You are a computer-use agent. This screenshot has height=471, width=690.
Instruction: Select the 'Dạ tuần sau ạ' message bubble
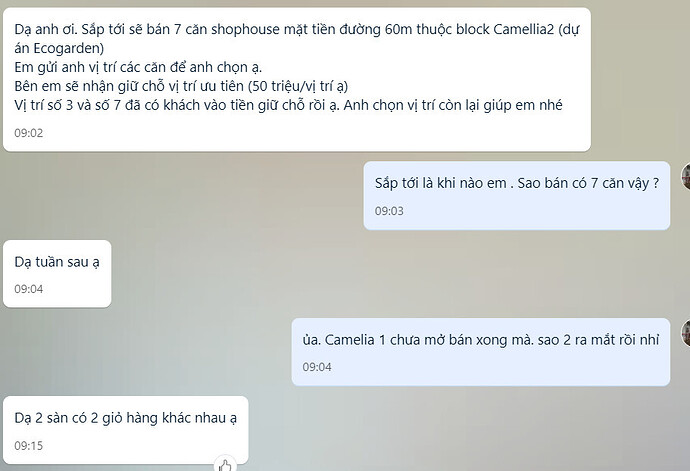coord(57,274)
